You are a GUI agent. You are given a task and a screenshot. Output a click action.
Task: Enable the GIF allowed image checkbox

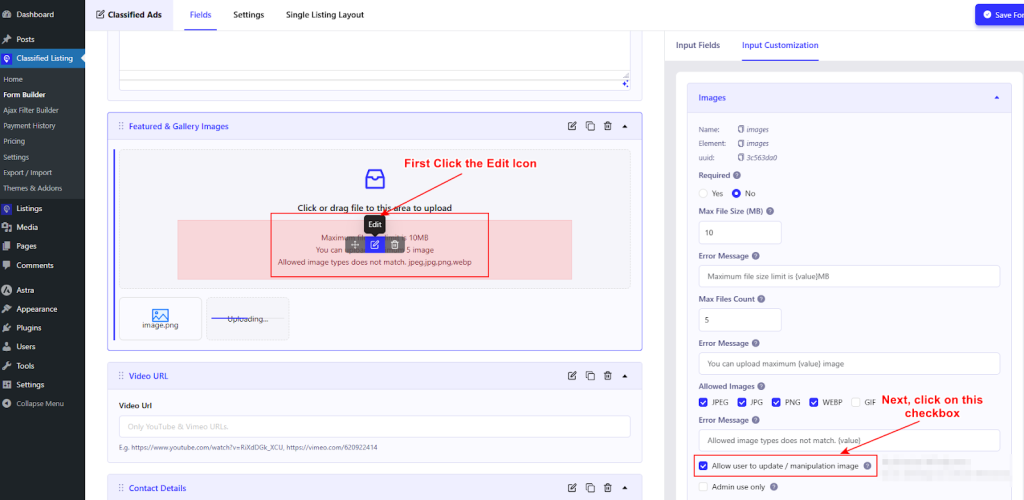tap(856, 402)
